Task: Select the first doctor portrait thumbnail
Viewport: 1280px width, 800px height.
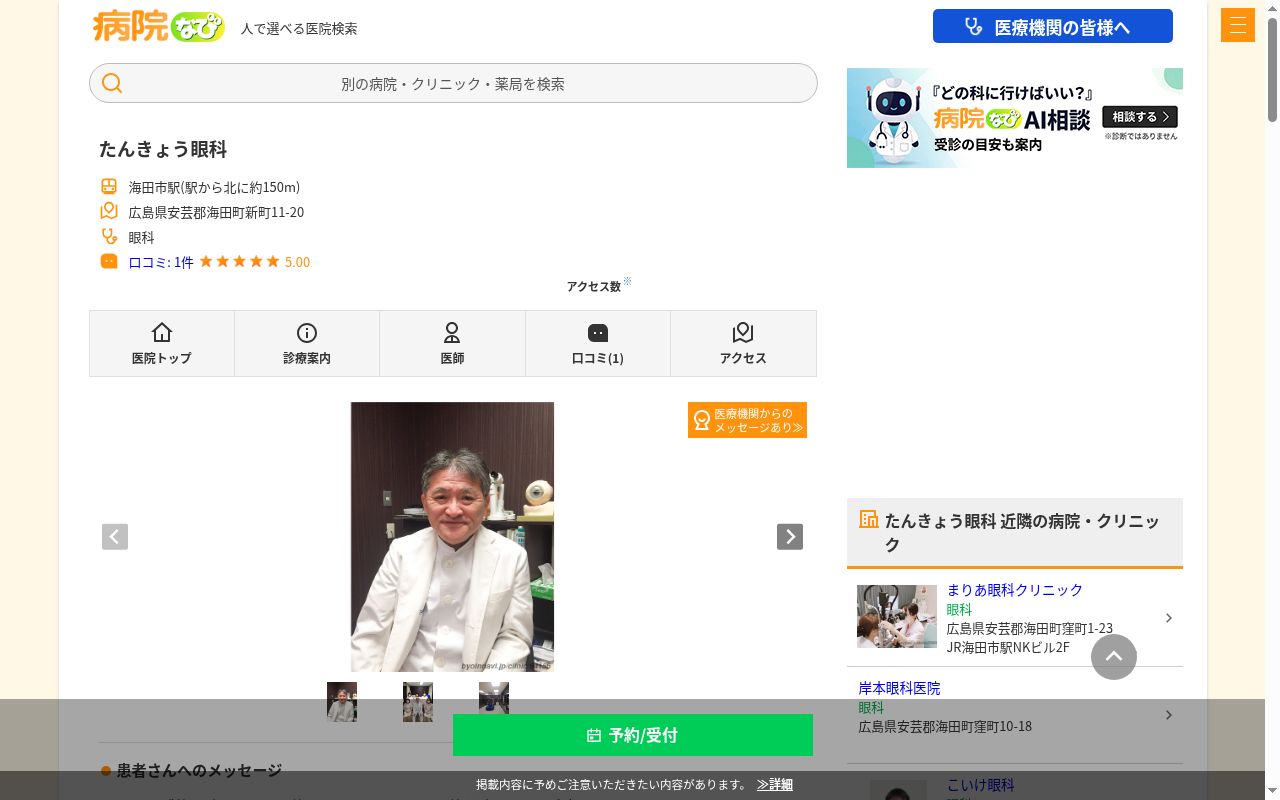Action: [342, 702]
